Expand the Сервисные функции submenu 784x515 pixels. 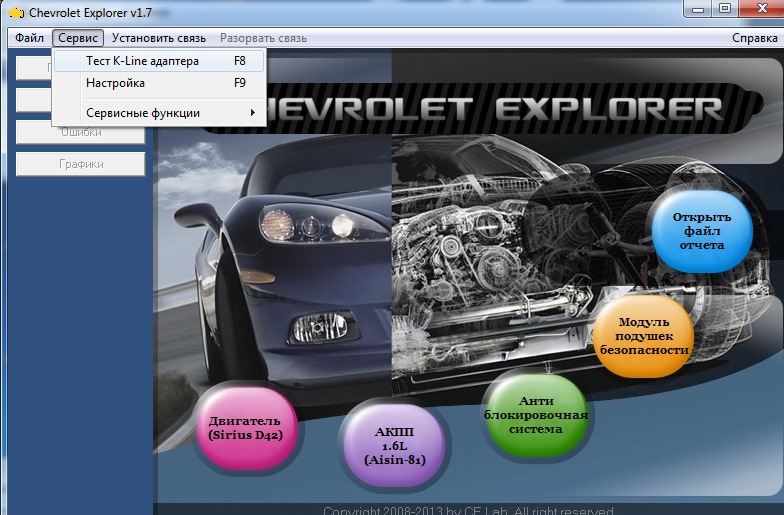159,113
